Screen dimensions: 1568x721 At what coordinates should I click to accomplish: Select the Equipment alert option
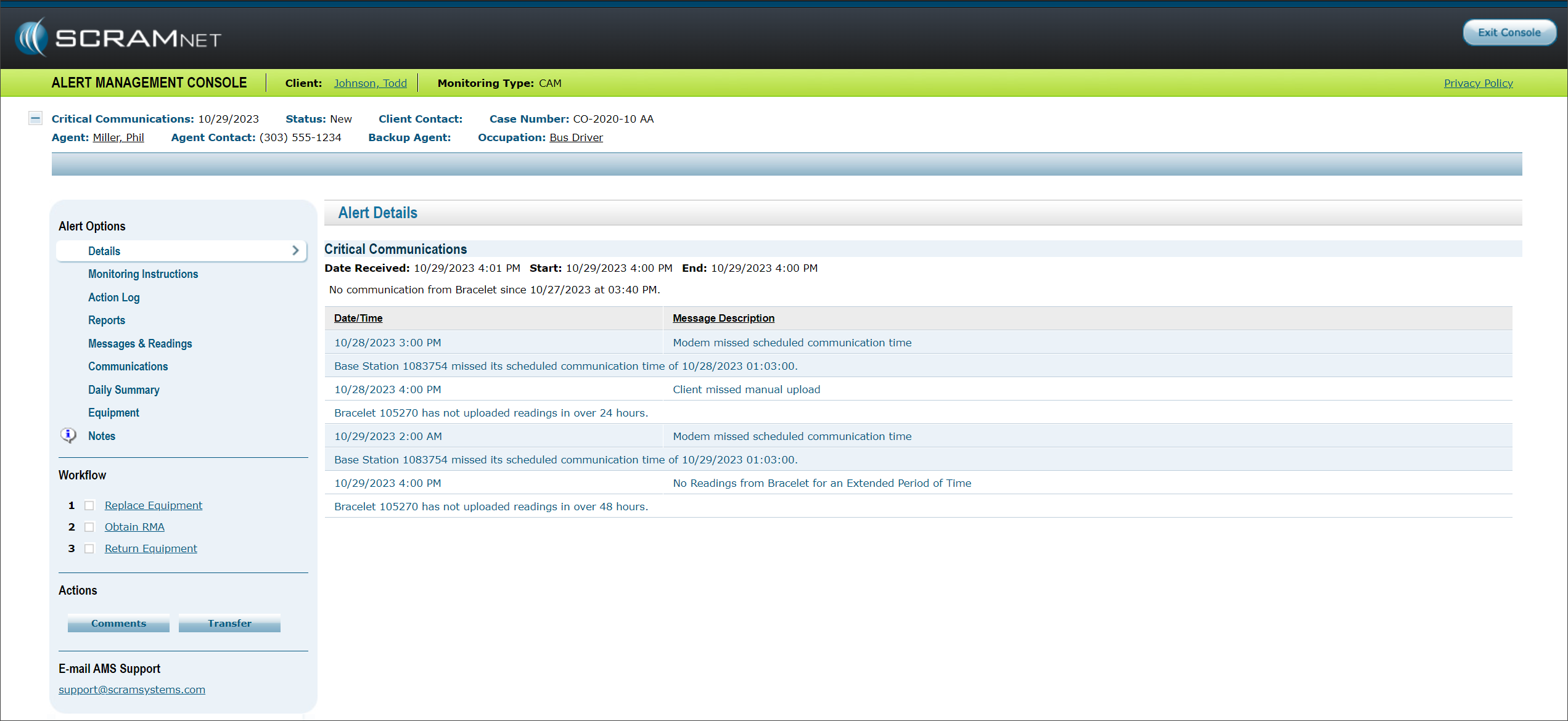(113, 413)
